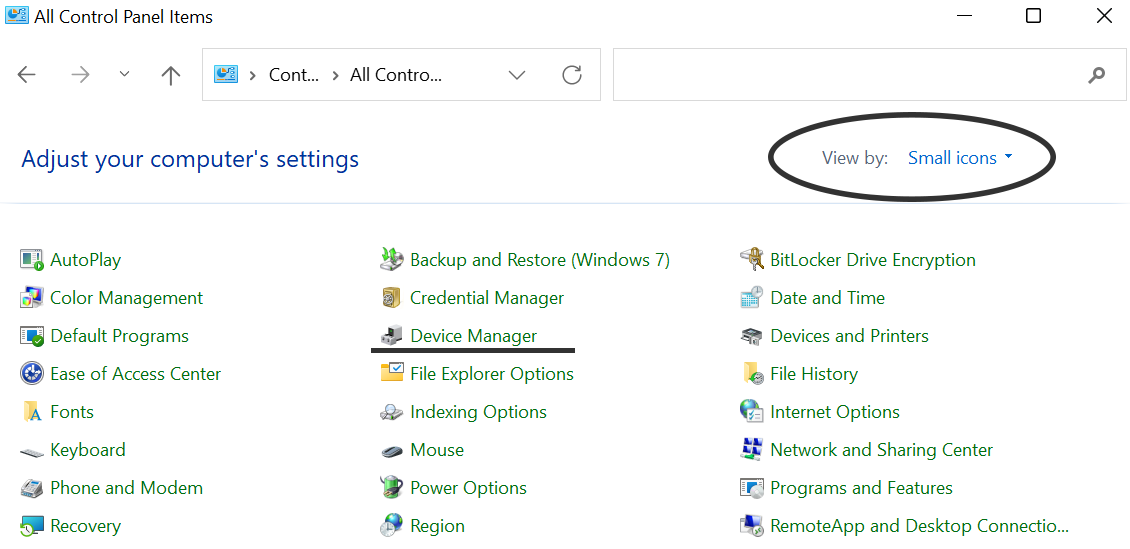This screenshot has width=1130, height=549.
Task: Open the Keyboard settings link
Action: pos(88,450)
